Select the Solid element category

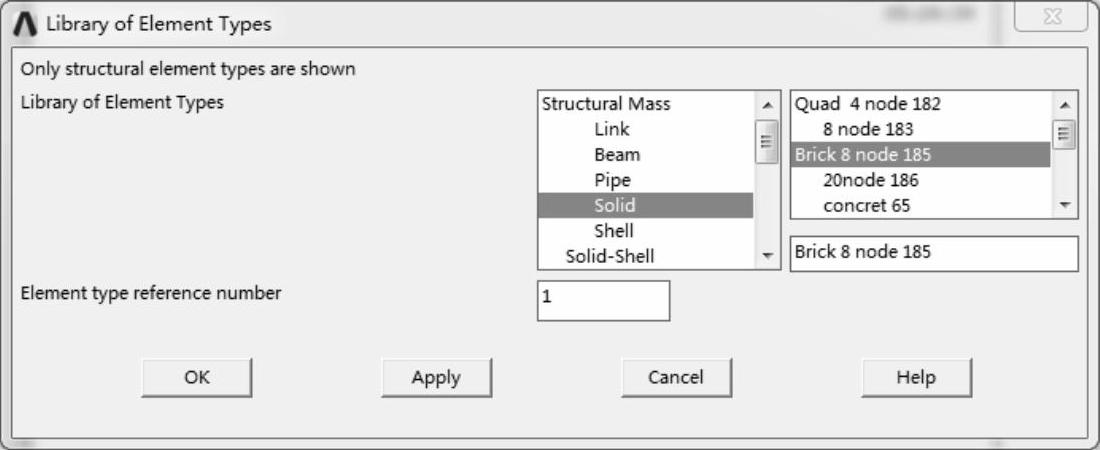(x=615, y=206)
